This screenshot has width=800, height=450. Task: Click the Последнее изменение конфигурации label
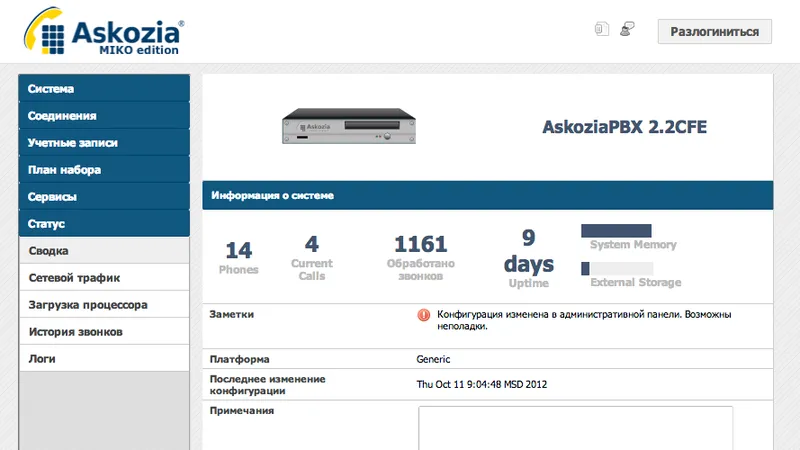click(267, 385)
